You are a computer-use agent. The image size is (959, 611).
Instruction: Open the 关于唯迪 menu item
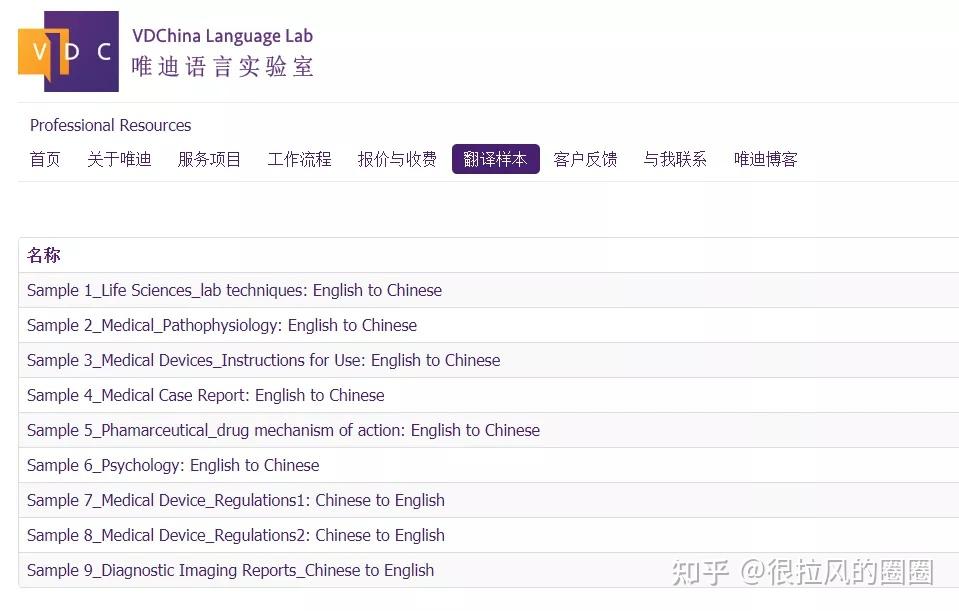click(x=119, y=160)
